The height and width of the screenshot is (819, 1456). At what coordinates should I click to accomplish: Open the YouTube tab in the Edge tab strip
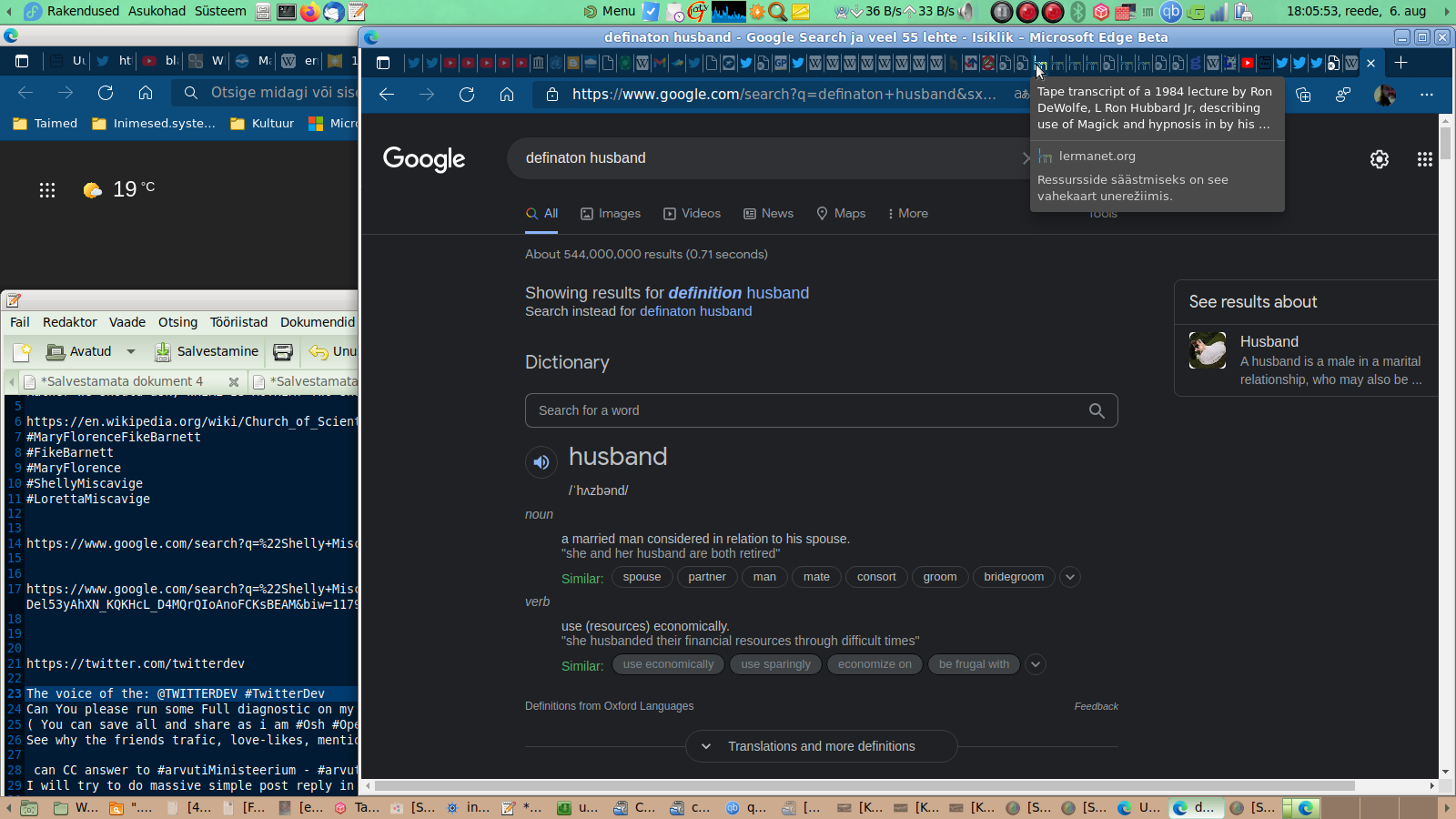1248,63
